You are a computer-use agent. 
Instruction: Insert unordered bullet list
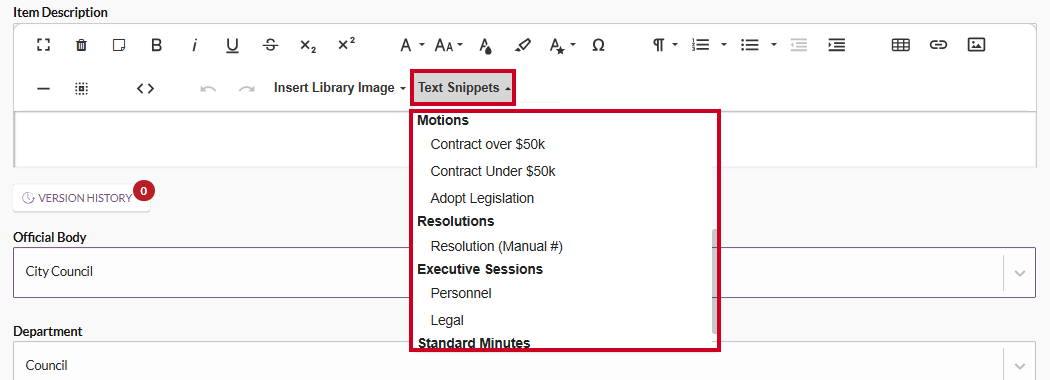point(749,45)
